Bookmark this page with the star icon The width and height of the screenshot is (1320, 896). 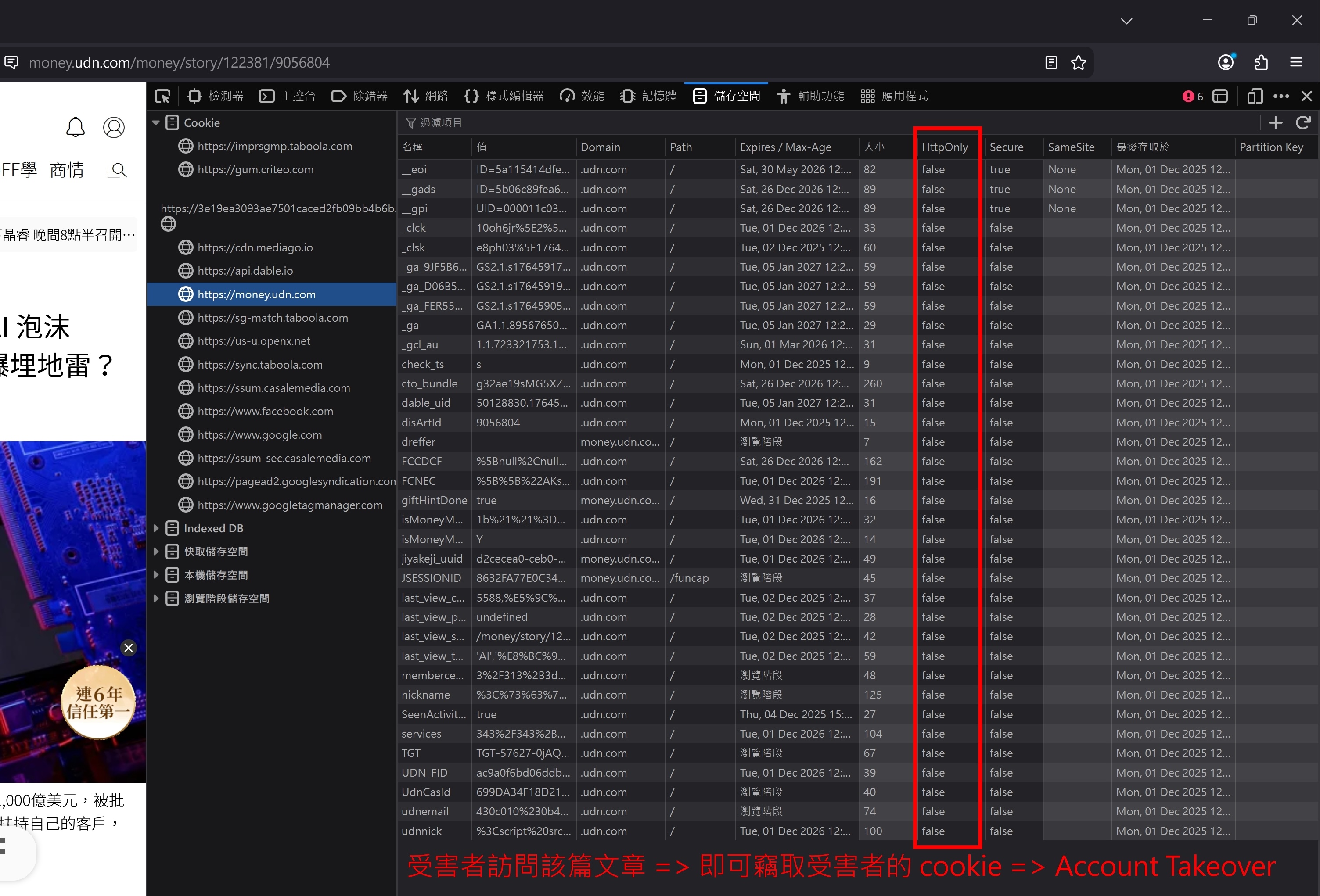1079,62
